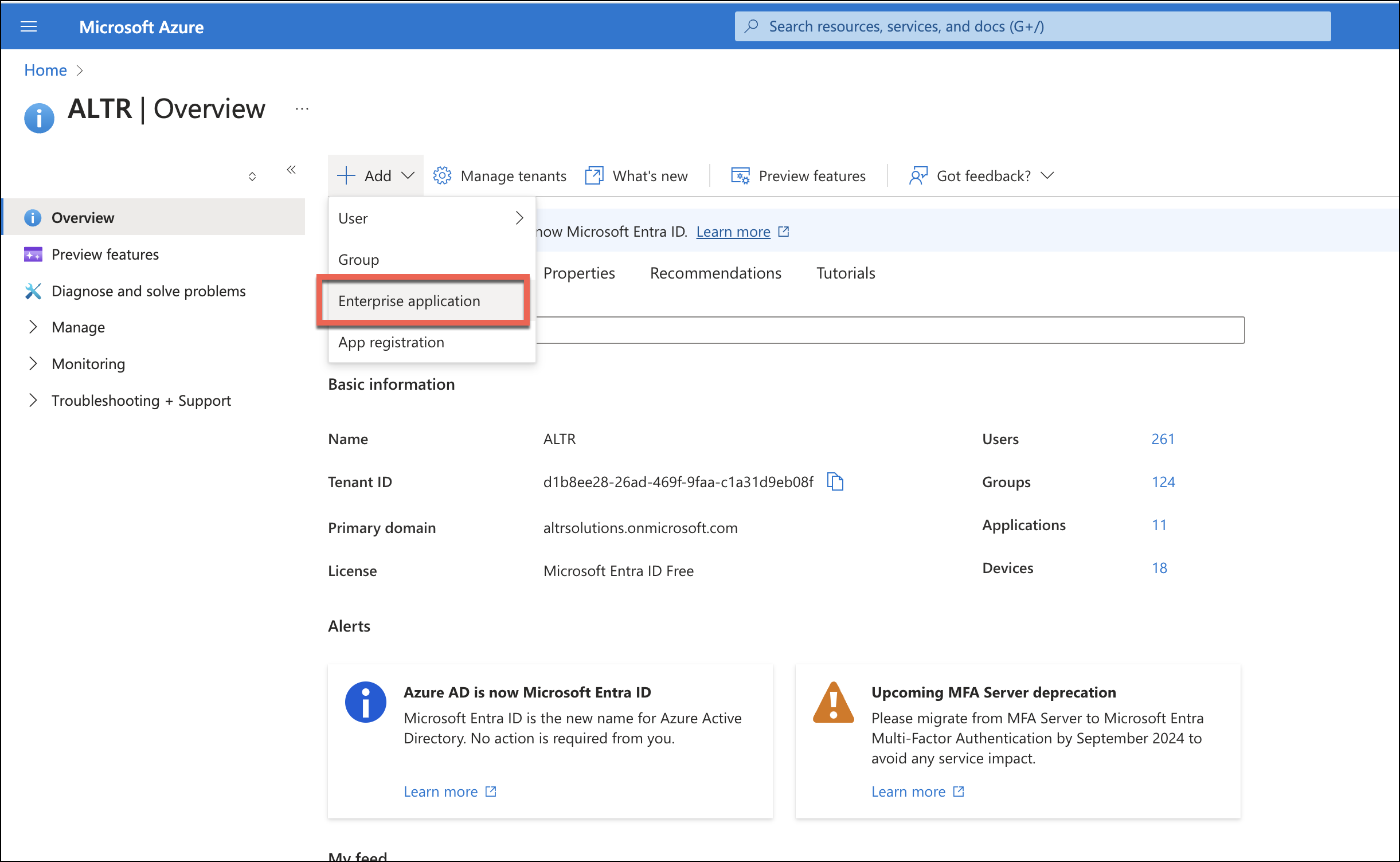Open Devices count 18
Screen dimensions: 1400x862
pos(1159,568)
